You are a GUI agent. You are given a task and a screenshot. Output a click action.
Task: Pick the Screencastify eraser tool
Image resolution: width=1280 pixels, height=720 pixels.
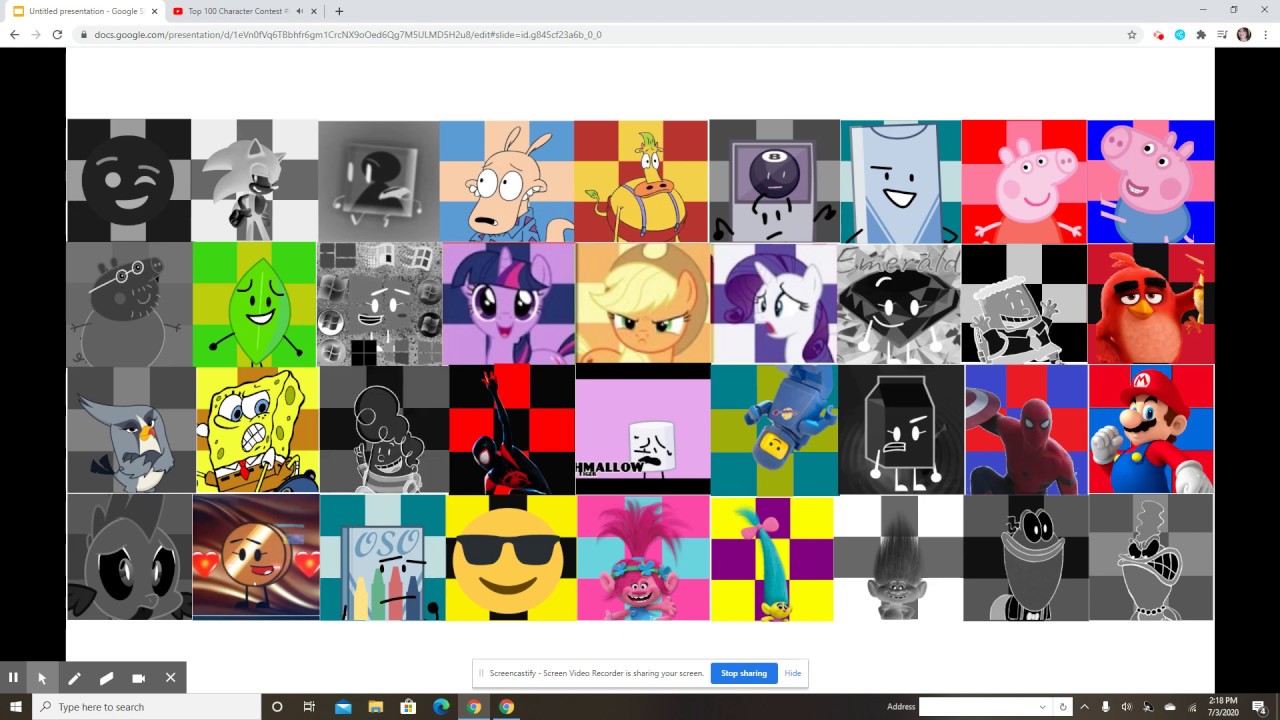coord(106,677)
